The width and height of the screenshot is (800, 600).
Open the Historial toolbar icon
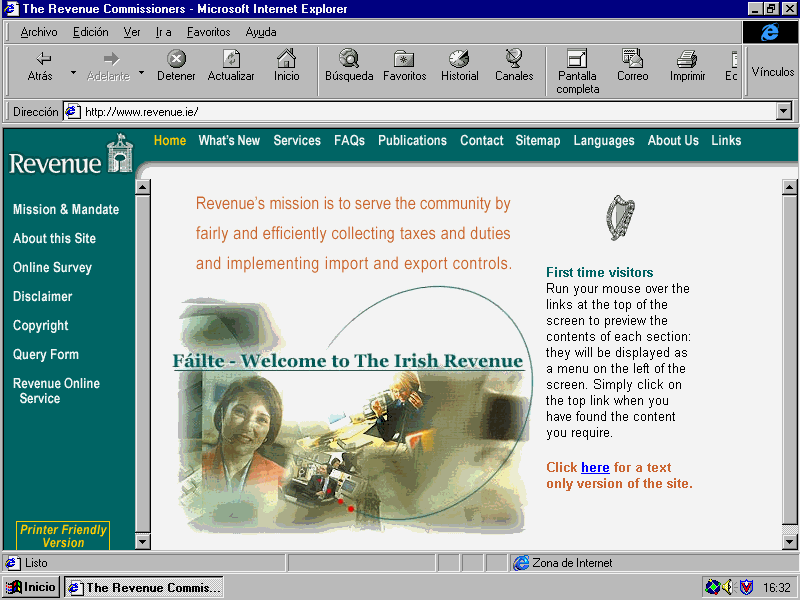point(459,59)
